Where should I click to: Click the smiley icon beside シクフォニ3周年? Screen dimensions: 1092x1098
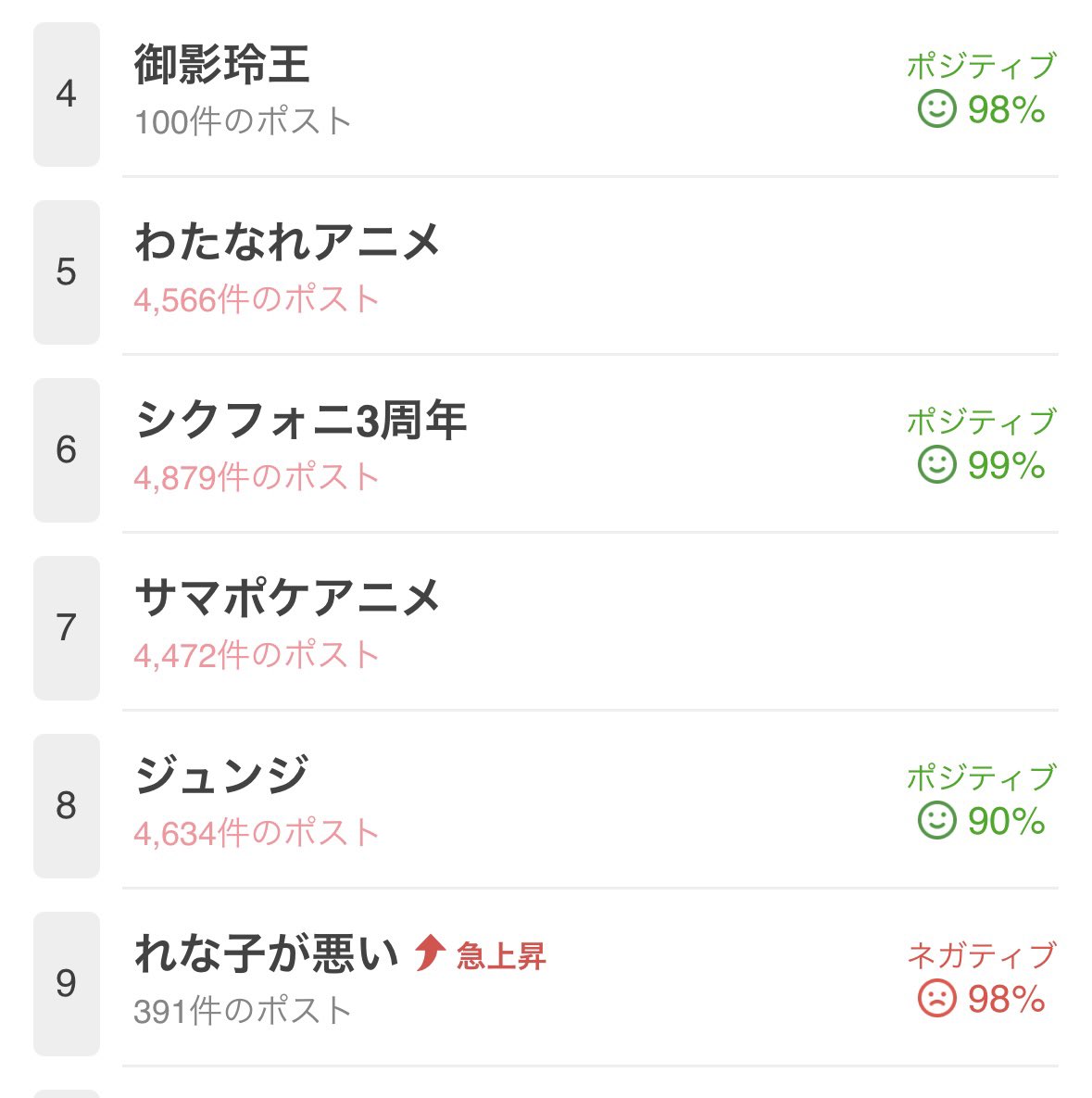936,464
